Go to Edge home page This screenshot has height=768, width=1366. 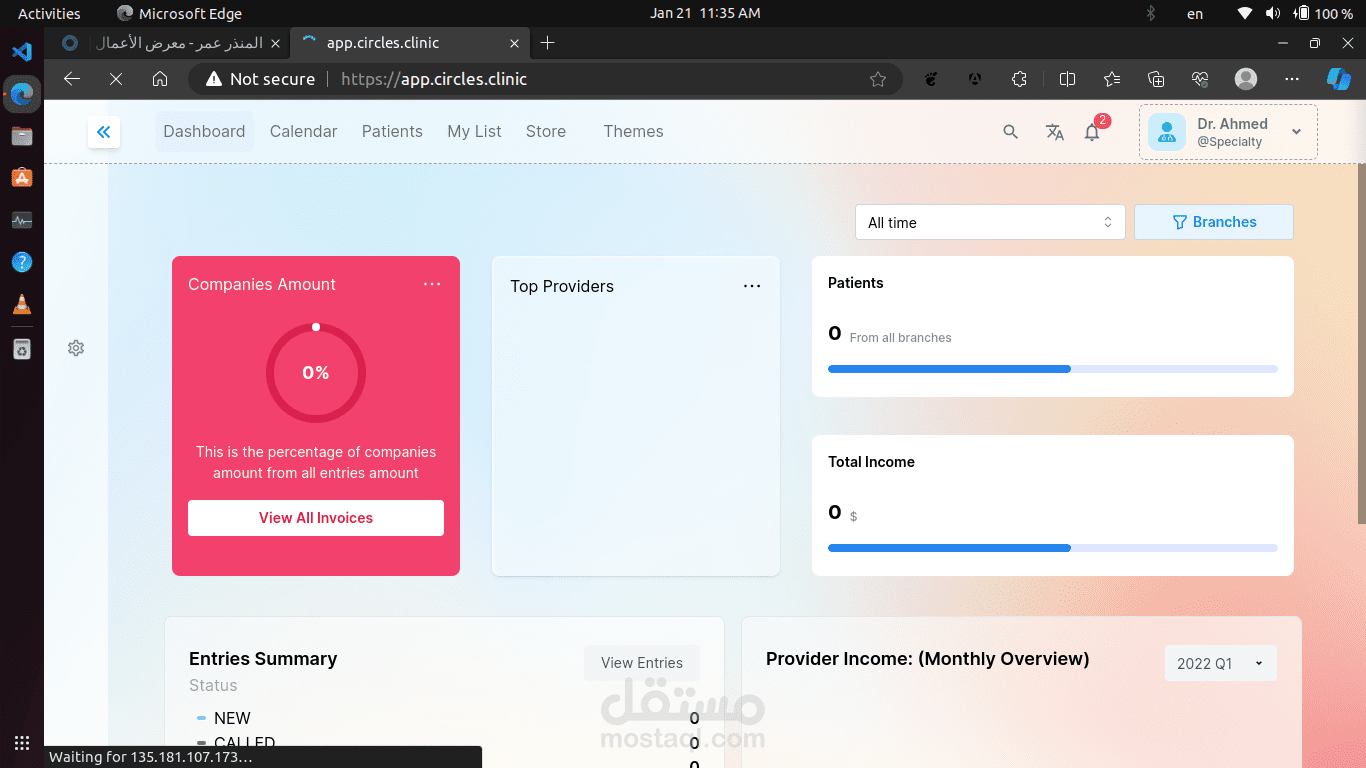click(160, 79)
